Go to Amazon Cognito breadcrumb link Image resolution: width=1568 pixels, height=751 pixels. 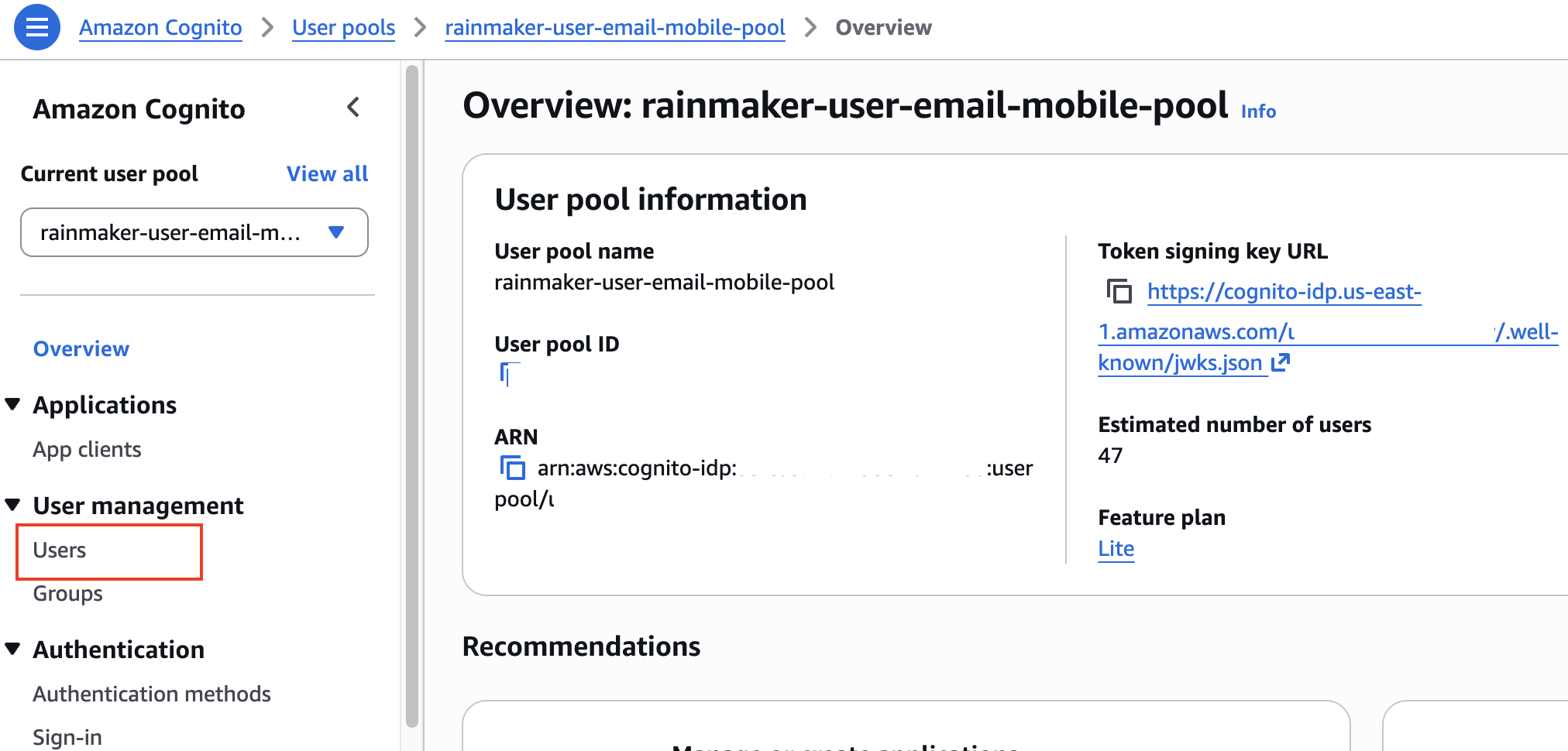click(x=160, y=28)
